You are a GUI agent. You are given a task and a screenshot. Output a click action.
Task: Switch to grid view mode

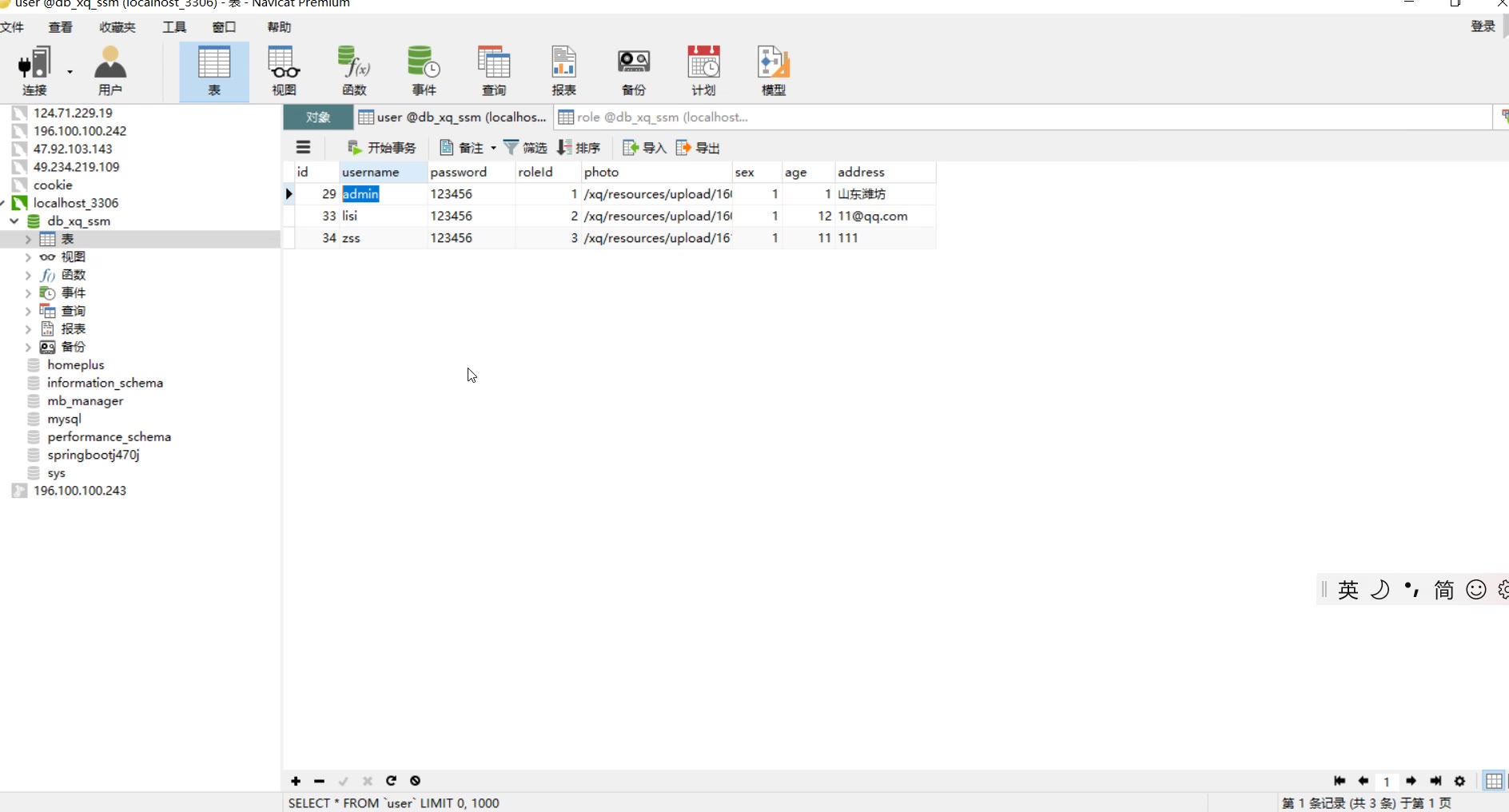(1494, 781)
